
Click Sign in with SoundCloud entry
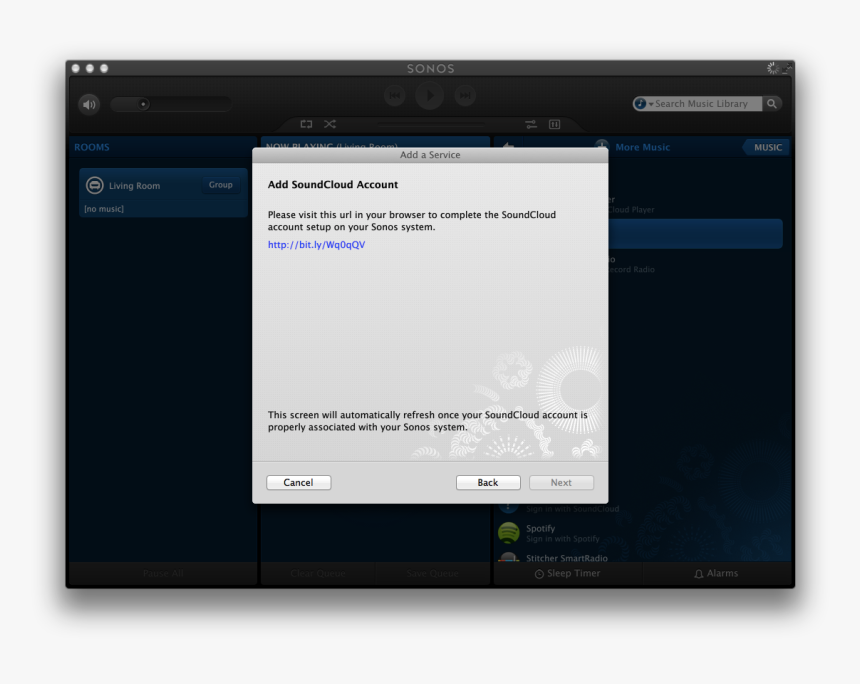click(x=573, y=509)
